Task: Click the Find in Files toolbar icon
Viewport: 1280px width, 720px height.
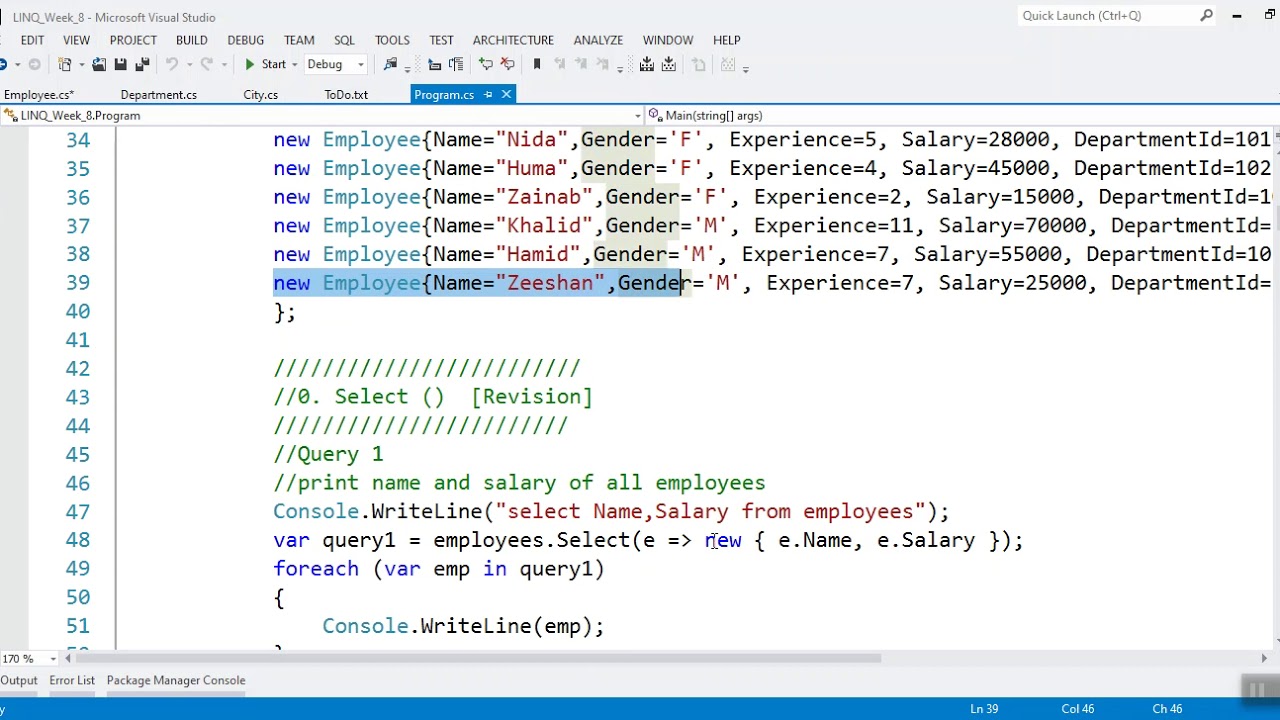Action: tap(390, 65)
